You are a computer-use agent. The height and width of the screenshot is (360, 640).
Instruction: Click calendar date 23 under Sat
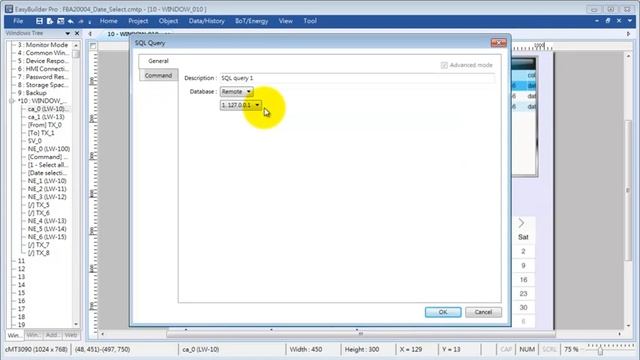[x=524, y=294]
